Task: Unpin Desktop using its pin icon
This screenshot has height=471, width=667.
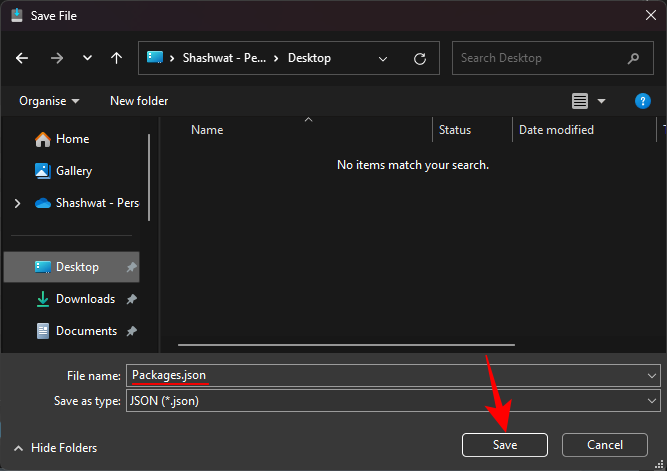Action: pos(131,267)
